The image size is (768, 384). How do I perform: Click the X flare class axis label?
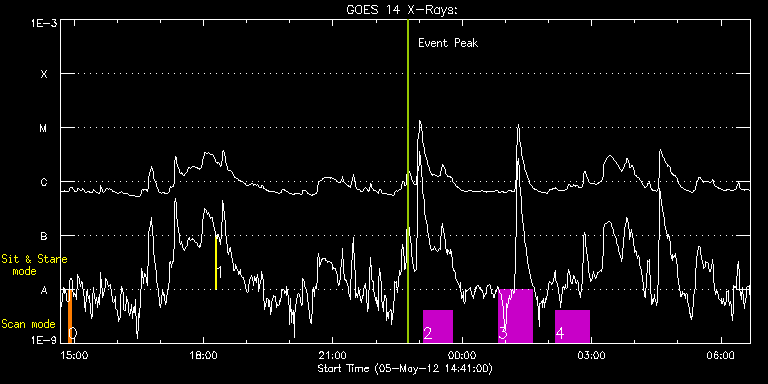pos(44,74)
